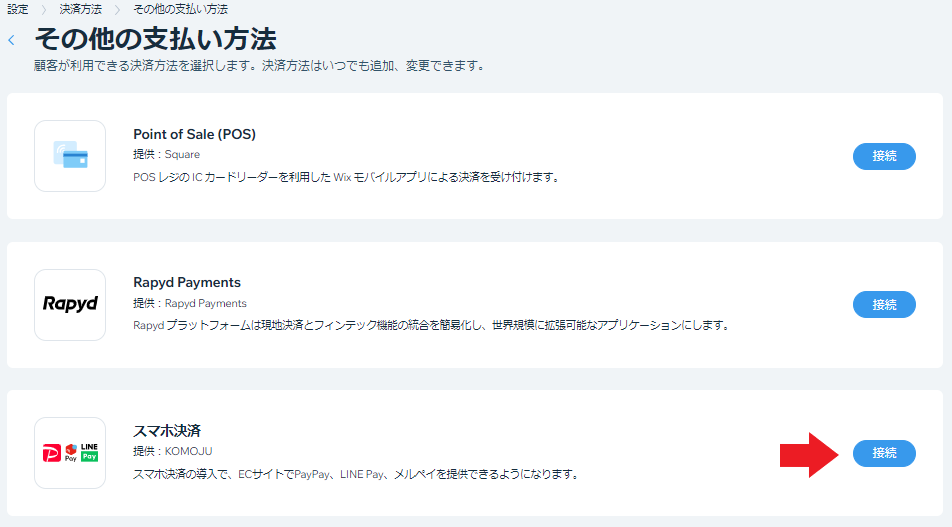
Task: Click the PayPay LINE Pay logo thumbnail
Action: (x=70, y=453)
